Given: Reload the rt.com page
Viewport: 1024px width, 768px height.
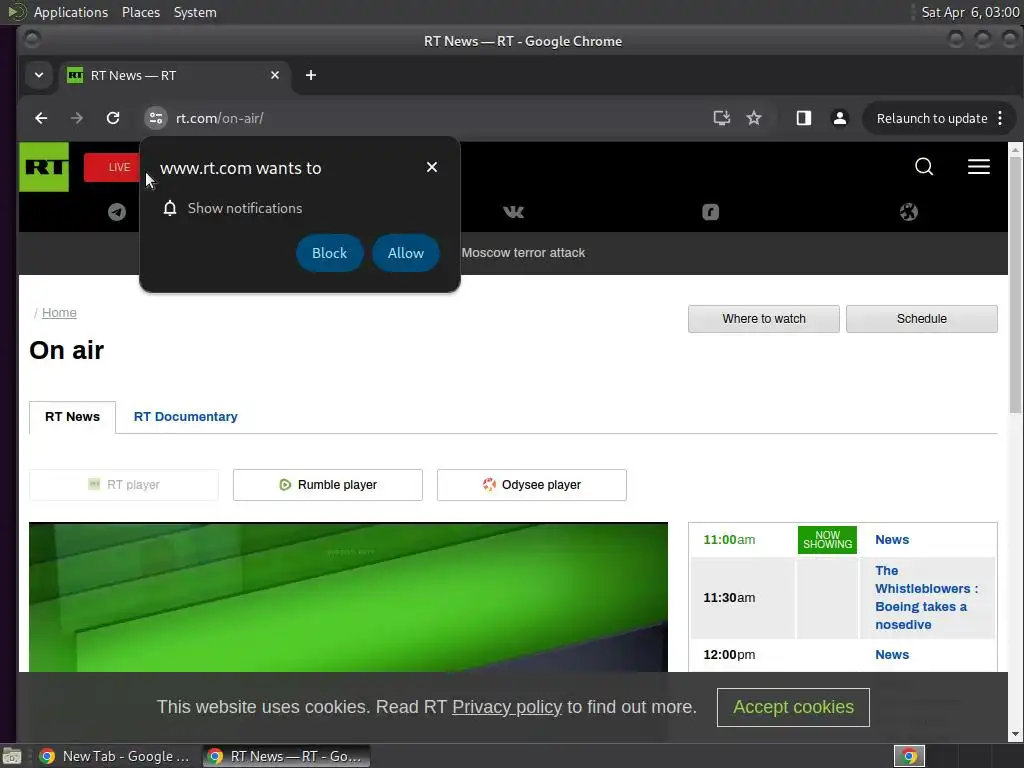Looking at the screenshot, I should coord(113,118).
